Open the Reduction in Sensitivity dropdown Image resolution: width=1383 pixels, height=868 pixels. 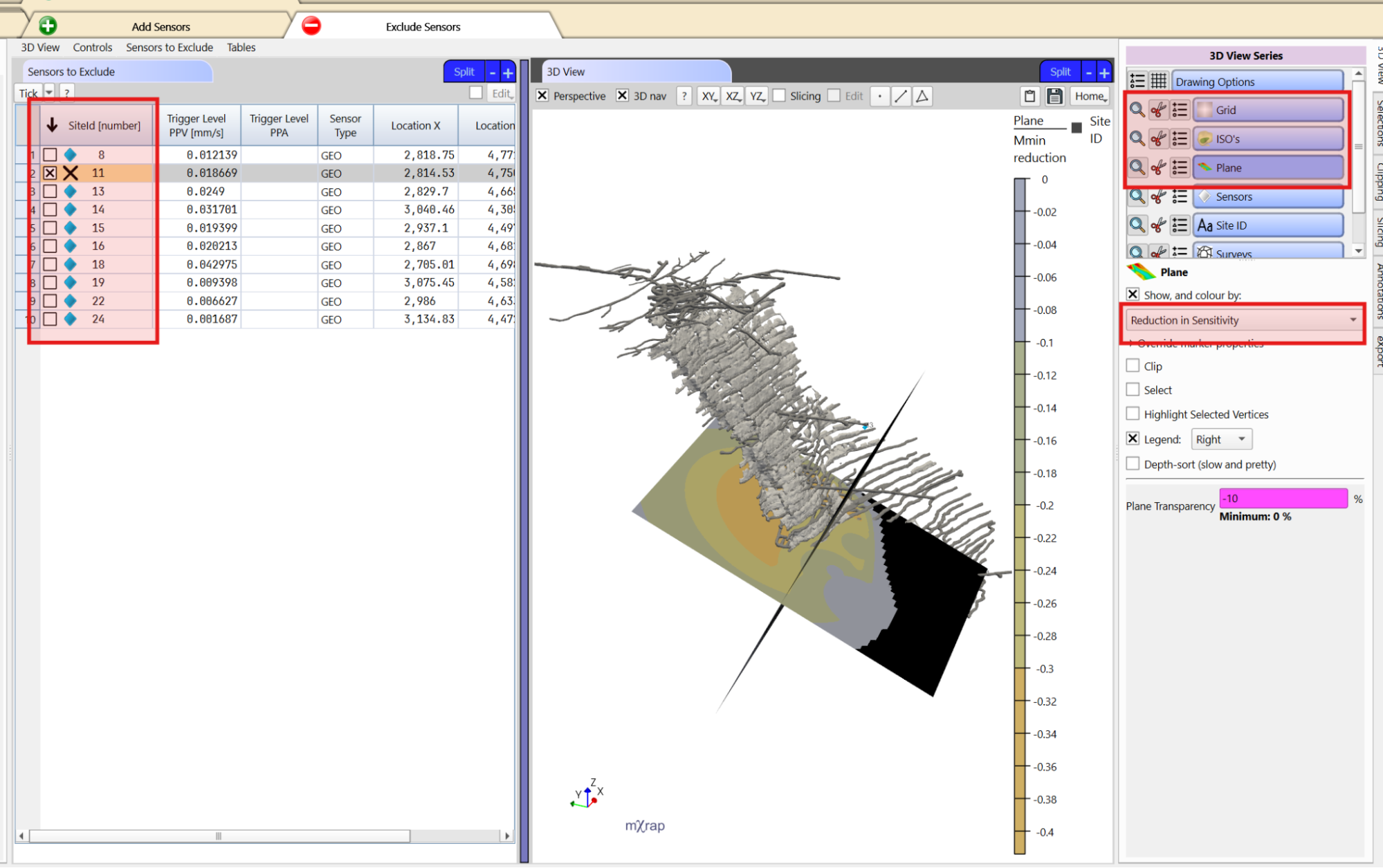(1243, 320)
